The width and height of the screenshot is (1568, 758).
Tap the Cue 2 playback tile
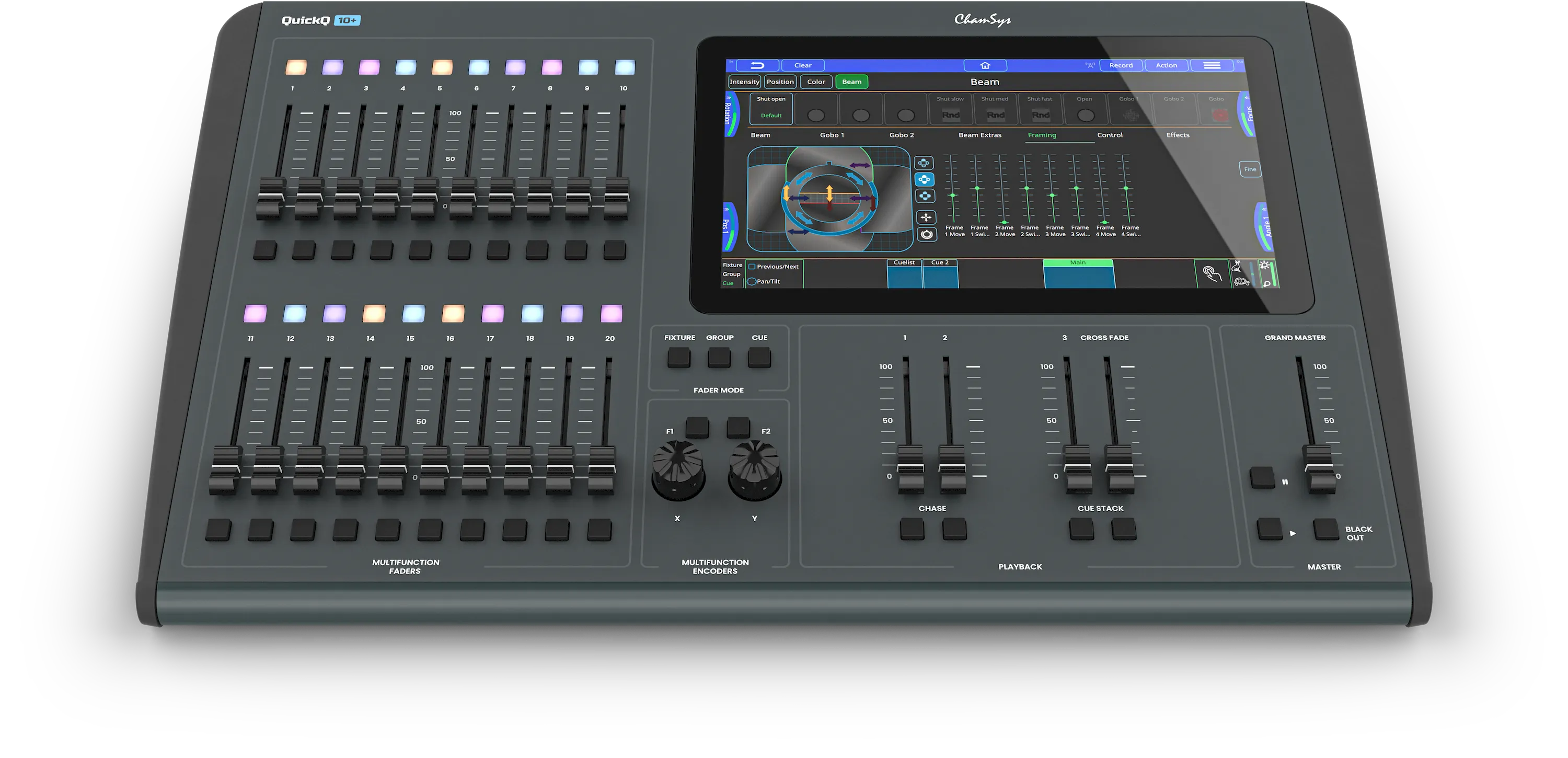940,273
